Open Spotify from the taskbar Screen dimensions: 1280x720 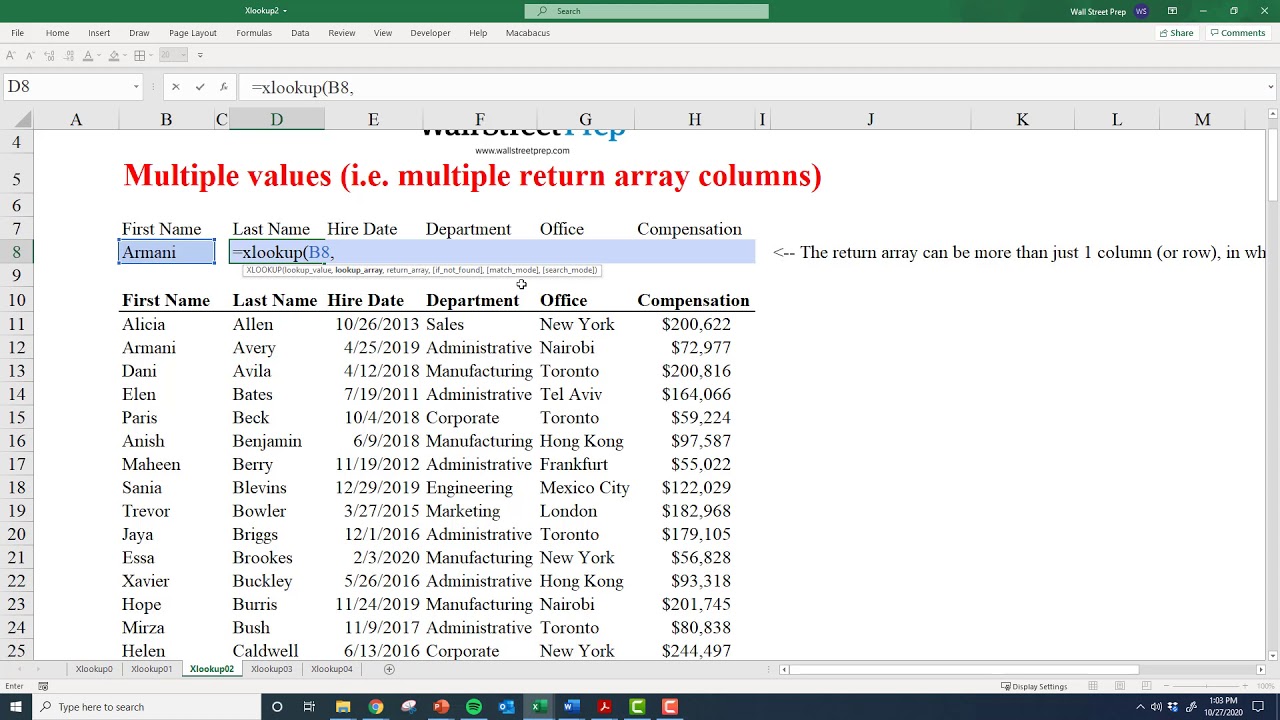point(474,707)
